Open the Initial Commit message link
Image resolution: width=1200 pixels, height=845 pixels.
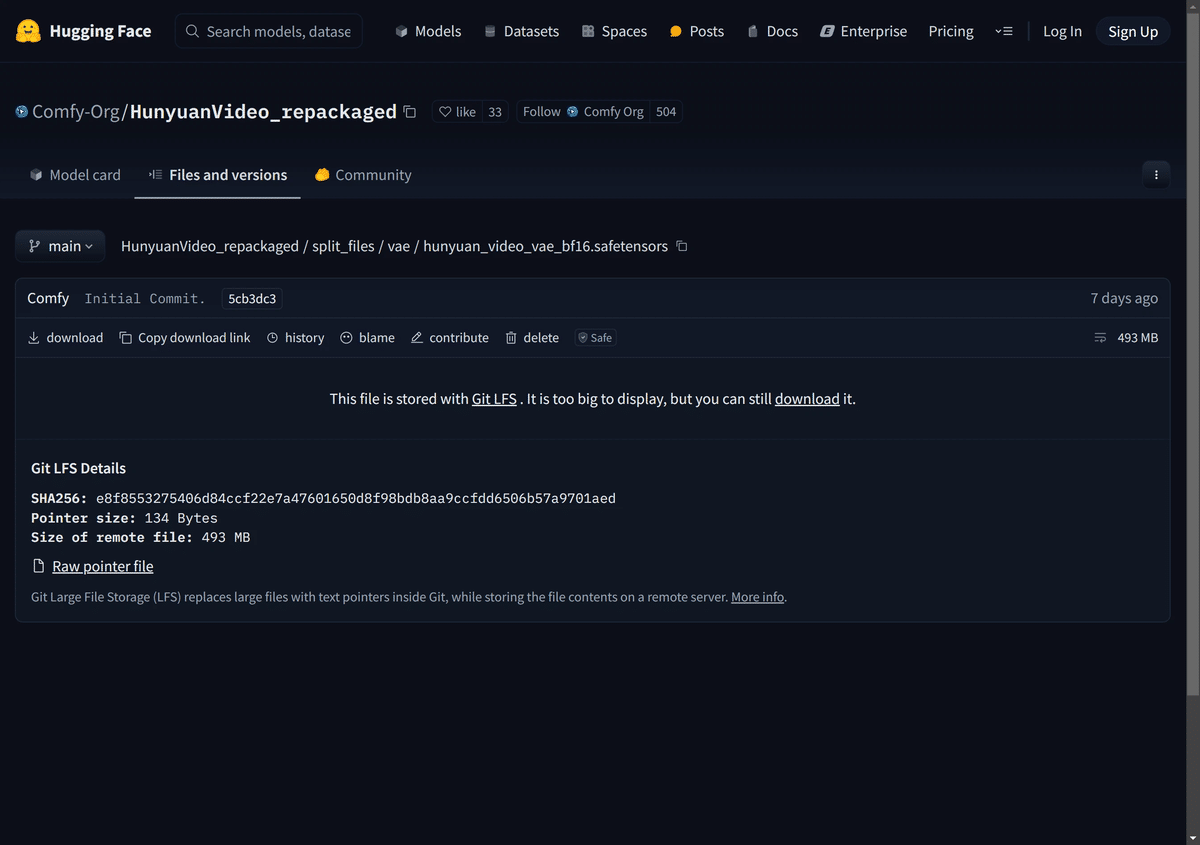[145, 298]
